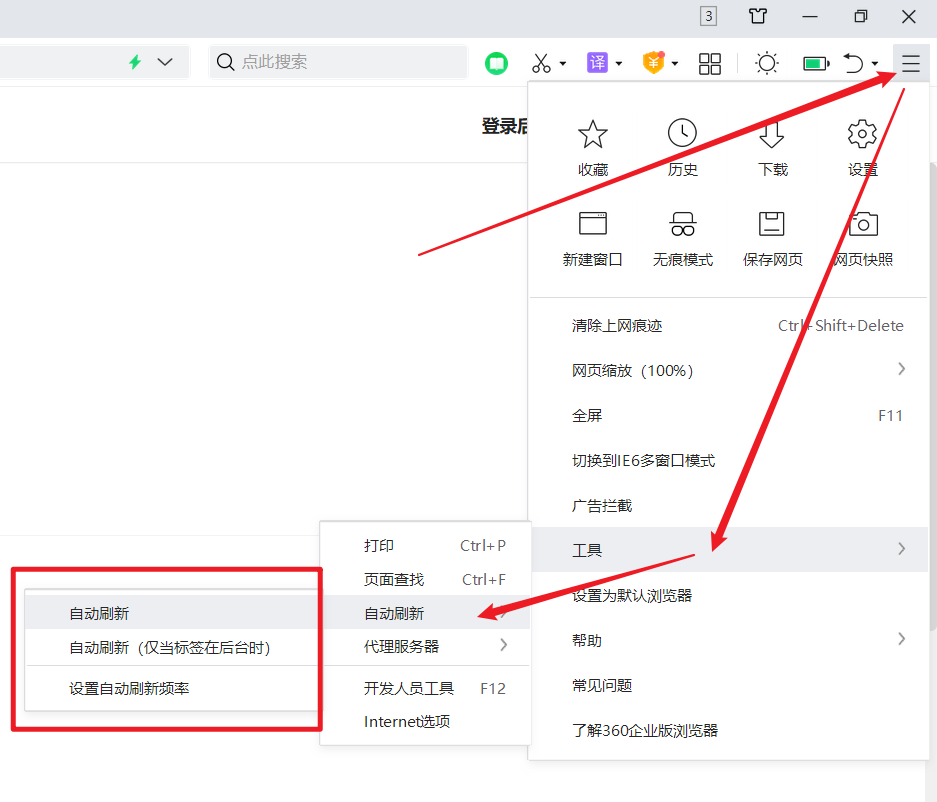The height and width of the screenshot is (802, 937).
Task: Close the browser window
Action: [909, 17]
